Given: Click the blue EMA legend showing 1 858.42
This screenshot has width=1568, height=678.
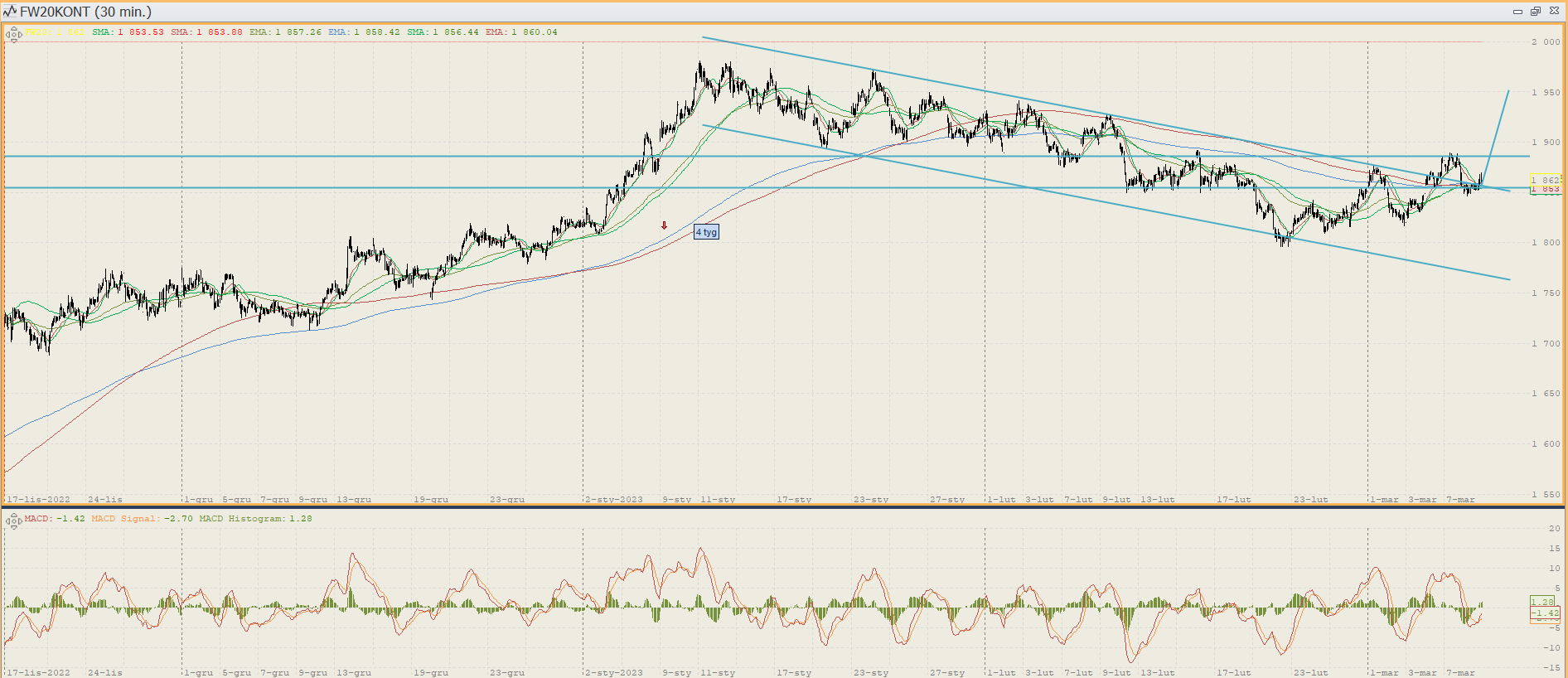Looking at the screenshot, I should pyautogui.click(x=364, y=32).
